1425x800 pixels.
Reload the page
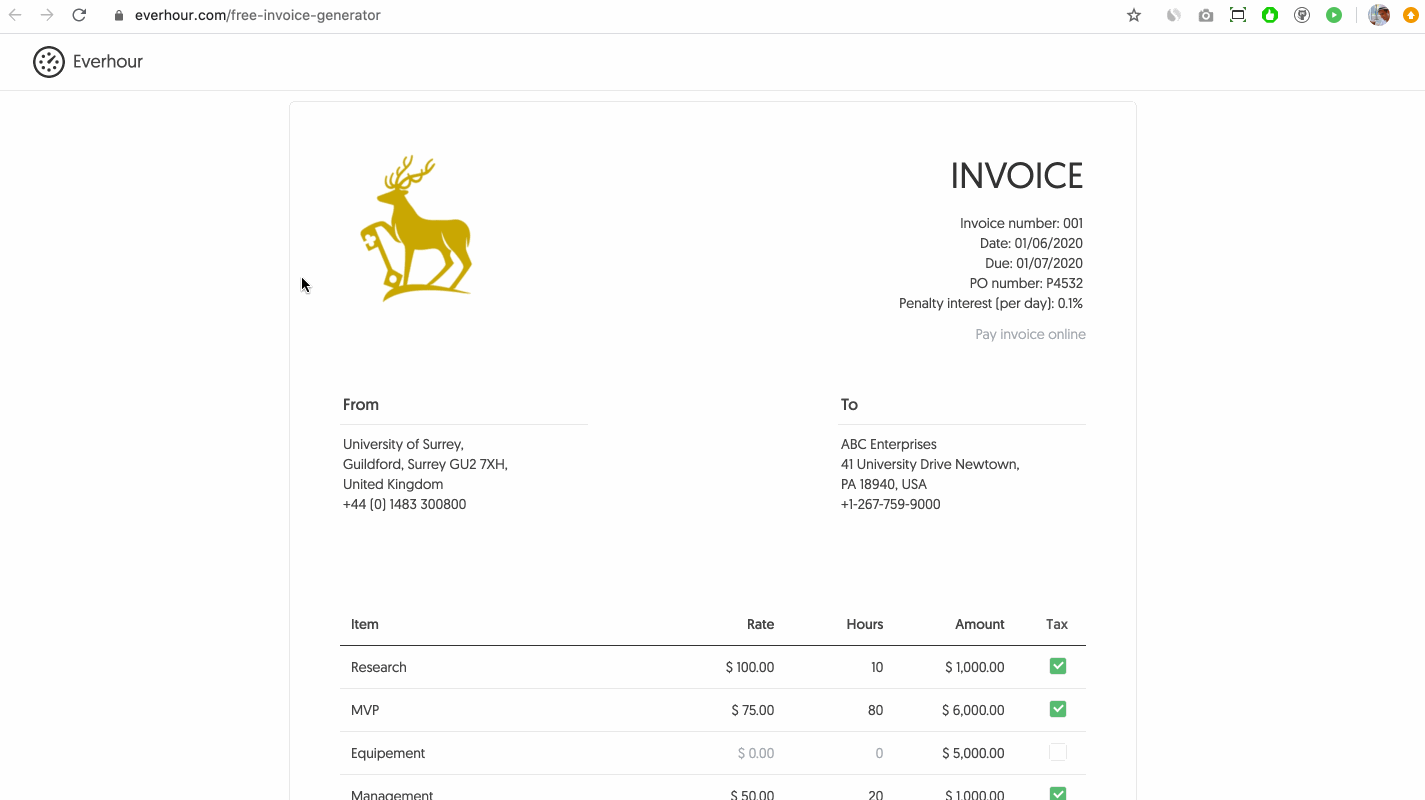79,15
